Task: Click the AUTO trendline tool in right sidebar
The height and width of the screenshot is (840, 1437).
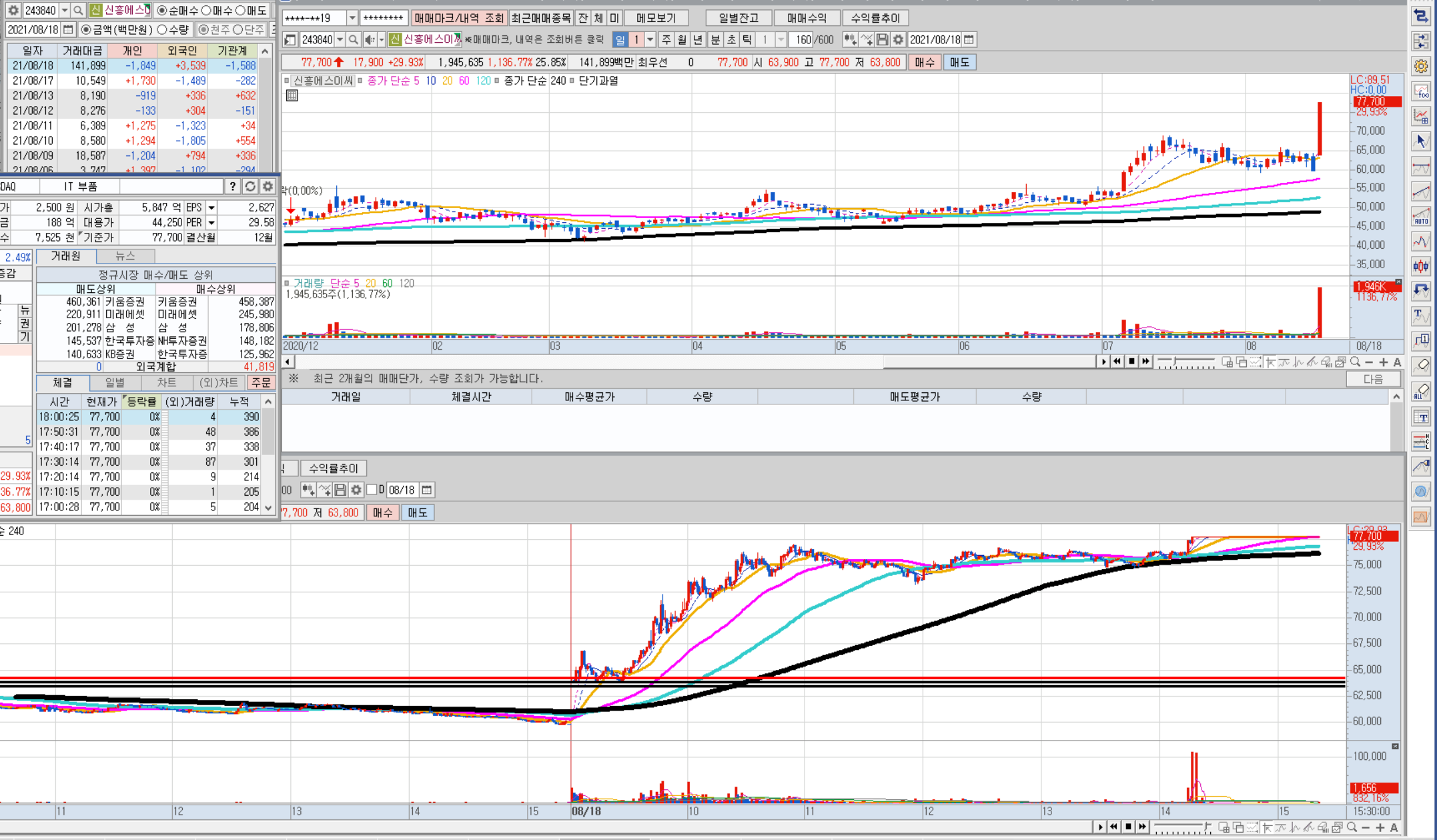Action: 1421,217
